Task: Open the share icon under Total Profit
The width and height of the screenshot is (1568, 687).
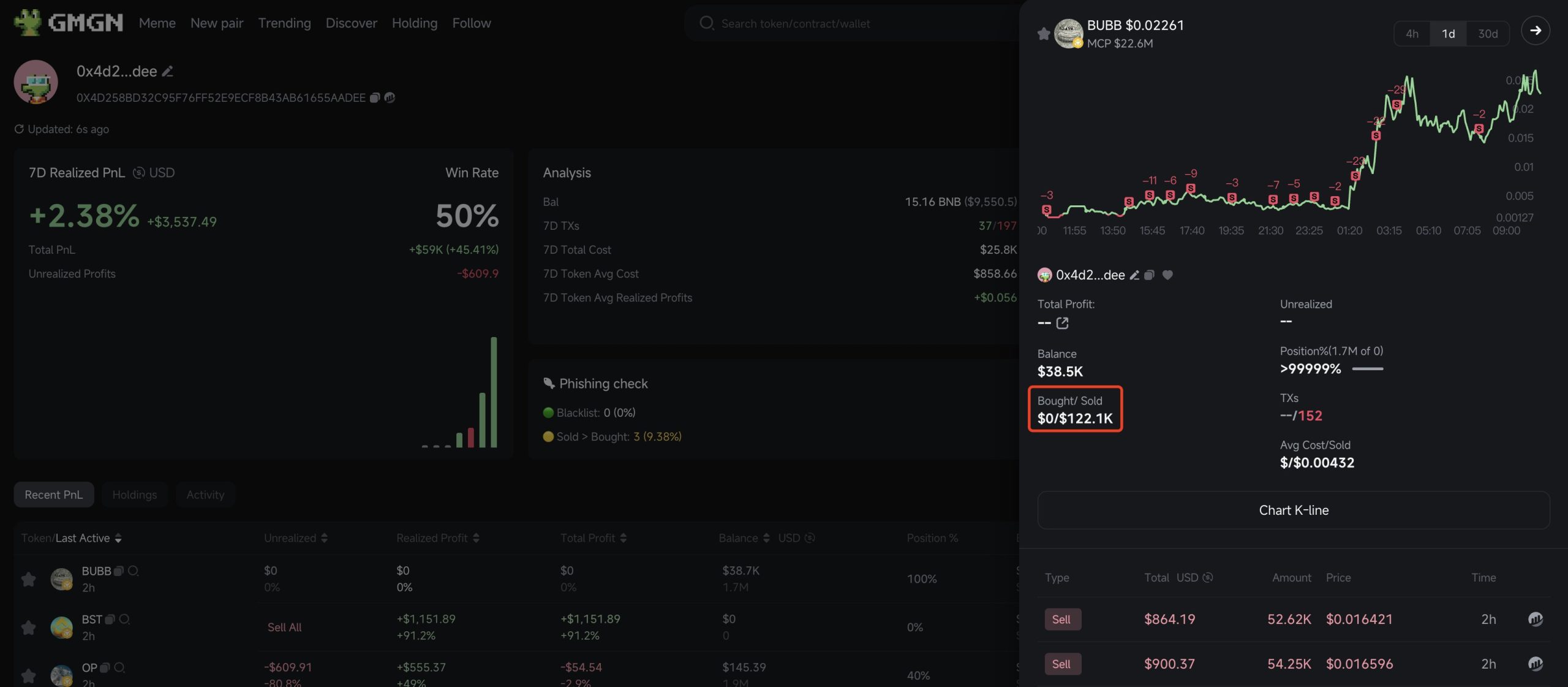Action: 1062,323
